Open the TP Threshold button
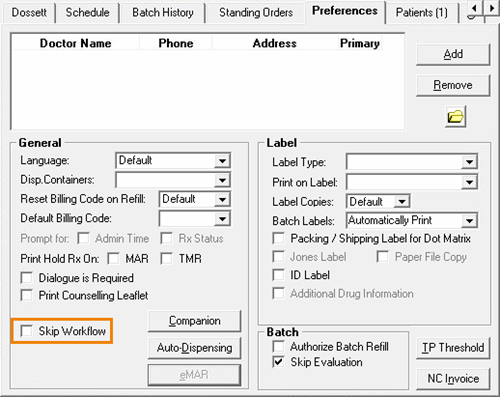 click(x=453, y=348)
